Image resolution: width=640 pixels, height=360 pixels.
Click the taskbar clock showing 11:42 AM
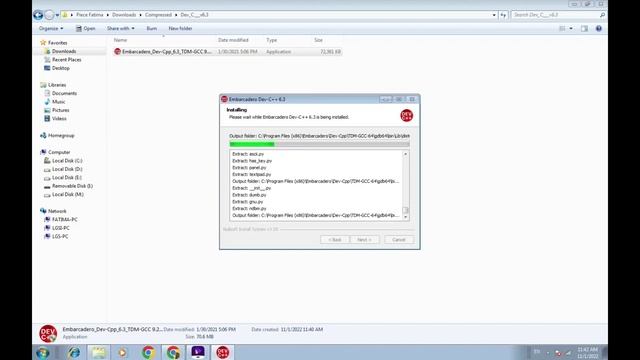[587, 353]
